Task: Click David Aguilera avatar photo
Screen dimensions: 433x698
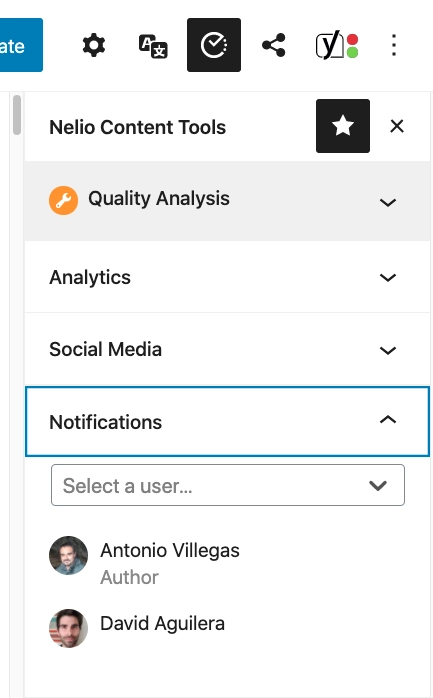Action: (x=68, y=628)
